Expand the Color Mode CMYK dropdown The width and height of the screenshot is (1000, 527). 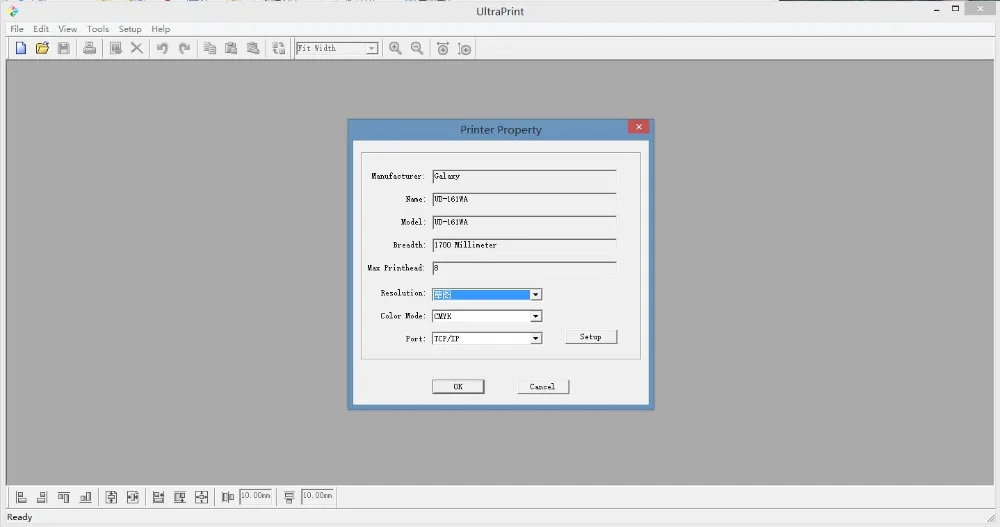tap(536, 316)
